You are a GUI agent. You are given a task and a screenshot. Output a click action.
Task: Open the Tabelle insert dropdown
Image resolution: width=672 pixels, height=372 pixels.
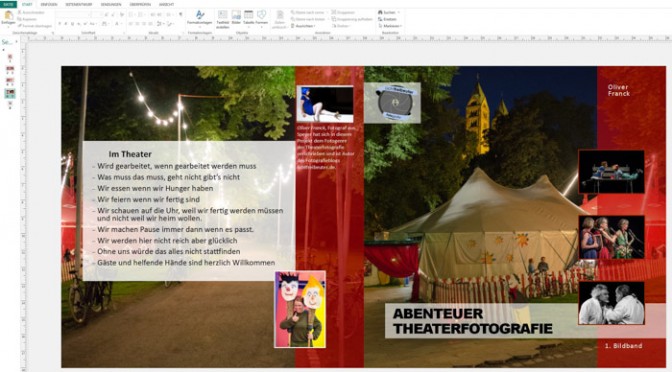click(x=249, y=18)
